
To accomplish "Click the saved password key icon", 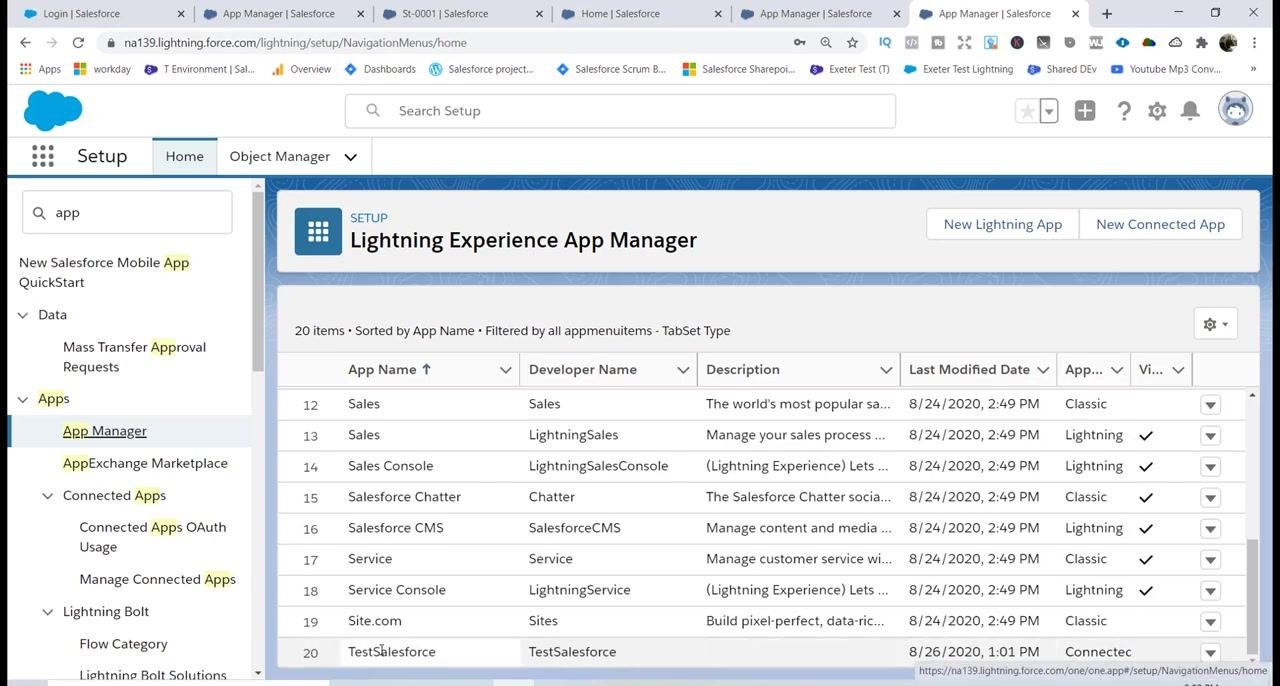I will point(799,43).
